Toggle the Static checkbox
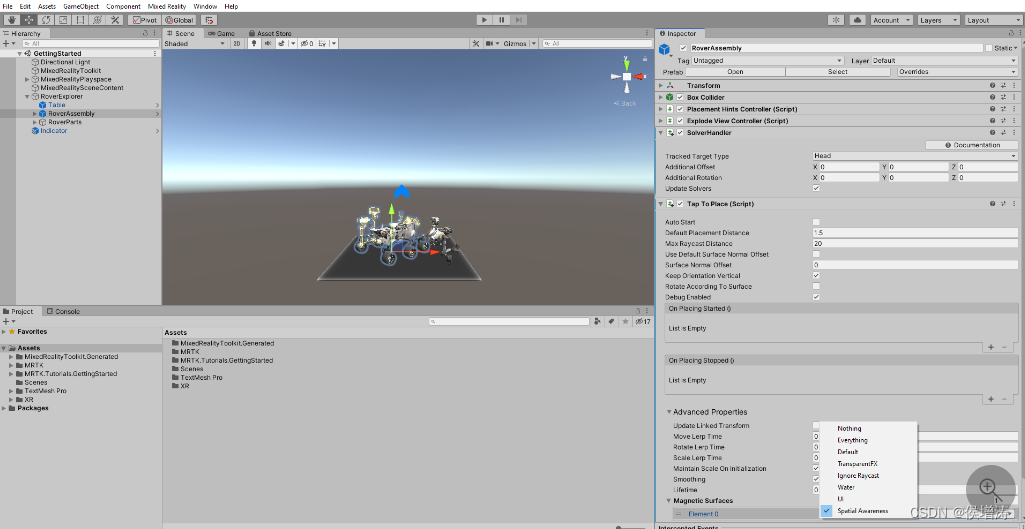Image resolution: width=1025 pixels, height=529 pixels. pyautogui.click(x=988, y=48)
